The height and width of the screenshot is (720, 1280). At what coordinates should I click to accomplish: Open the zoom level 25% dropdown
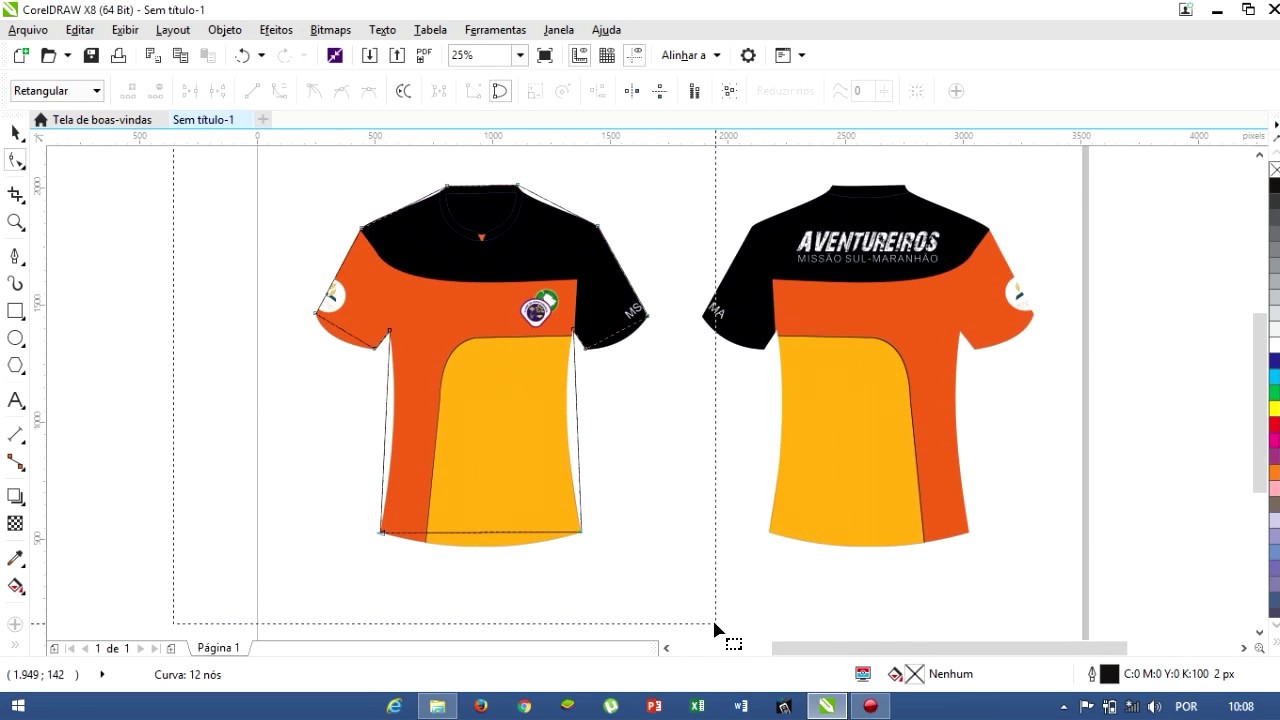(x=520, y=56)
